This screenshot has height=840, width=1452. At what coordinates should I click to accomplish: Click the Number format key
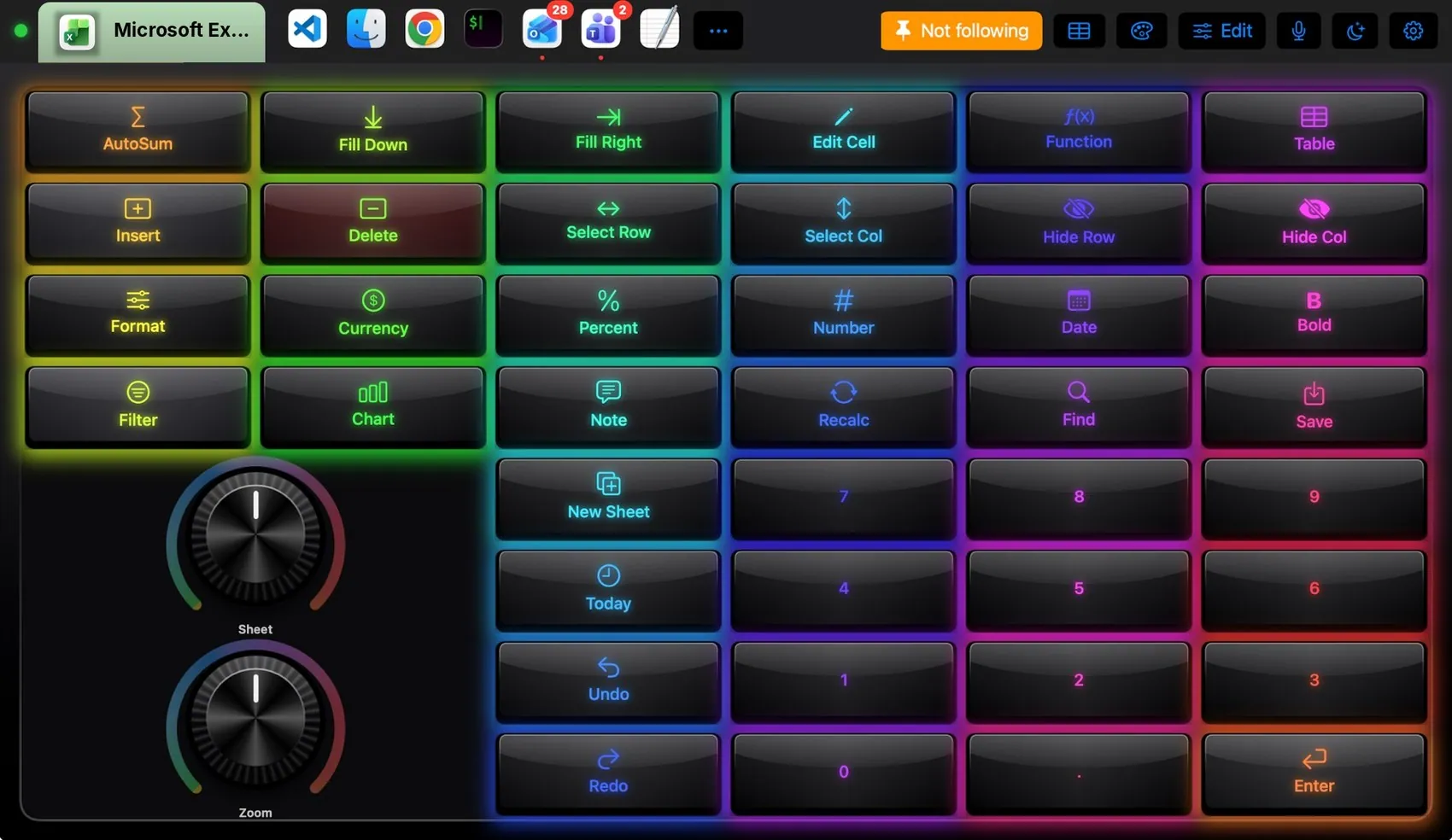844,314
